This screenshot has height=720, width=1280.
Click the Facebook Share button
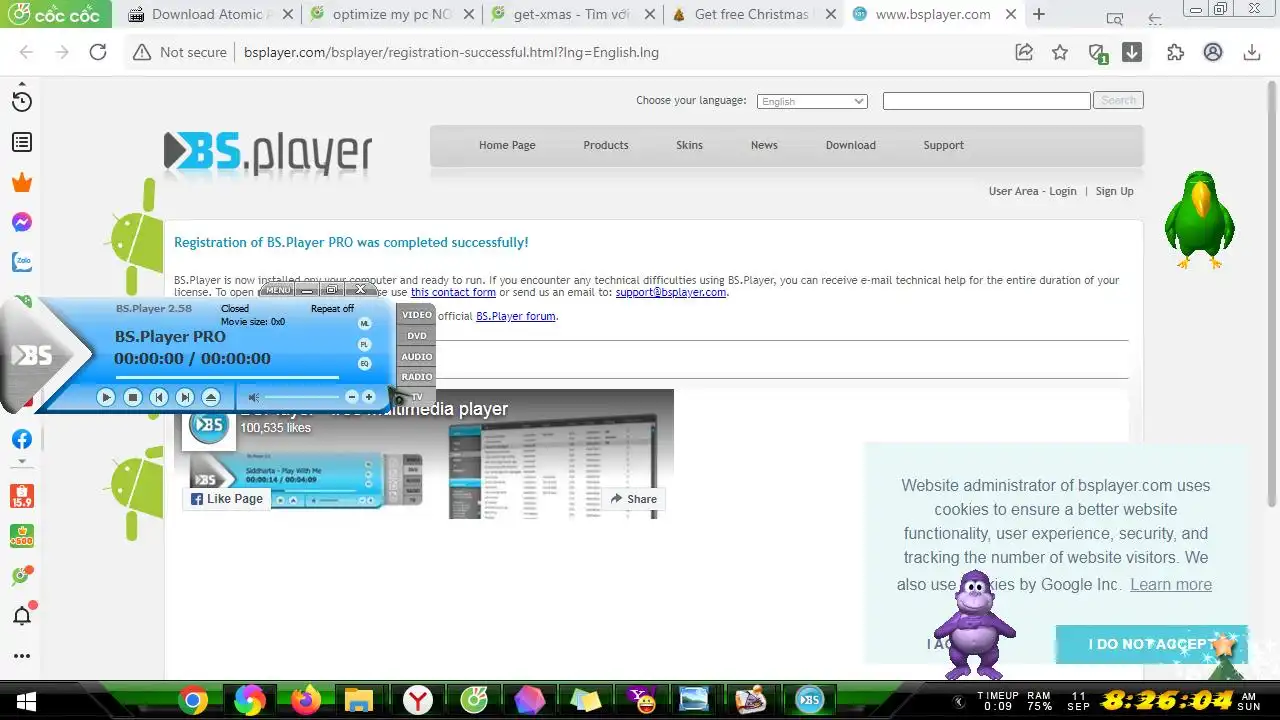click(x=633, y=499)
